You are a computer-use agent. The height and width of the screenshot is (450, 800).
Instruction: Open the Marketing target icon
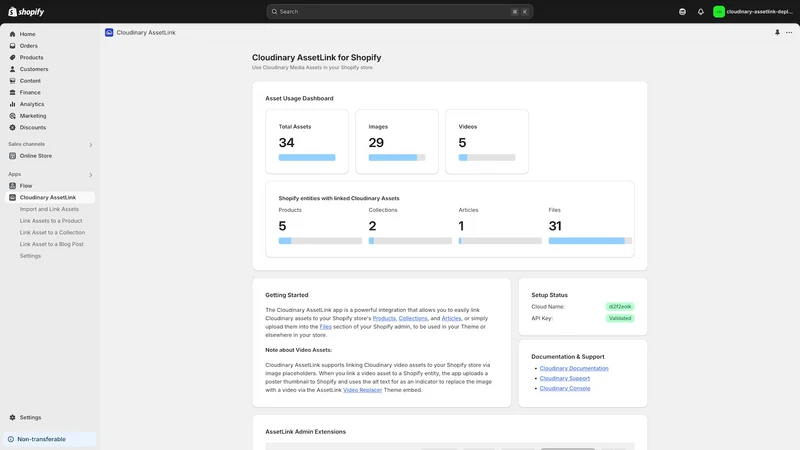(12, 116)
